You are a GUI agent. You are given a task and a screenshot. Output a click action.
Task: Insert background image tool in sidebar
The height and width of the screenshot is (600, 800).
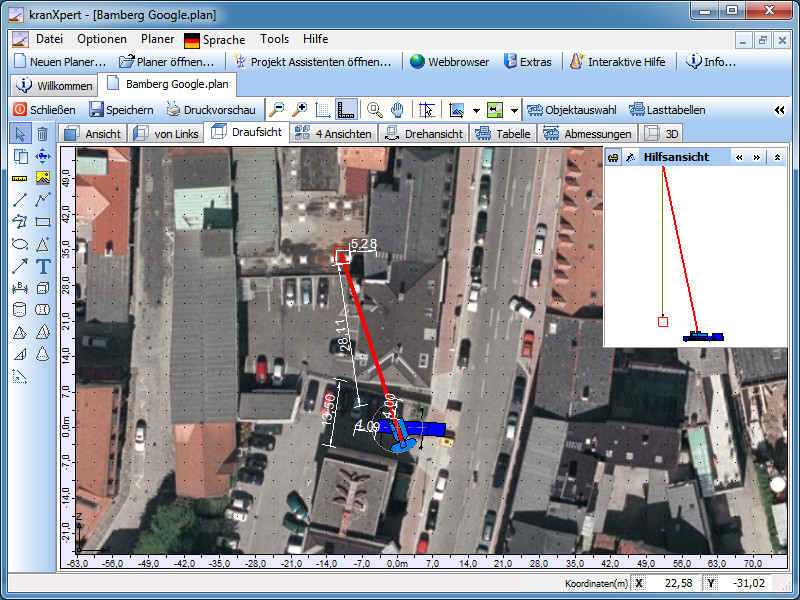coord(43,178)
